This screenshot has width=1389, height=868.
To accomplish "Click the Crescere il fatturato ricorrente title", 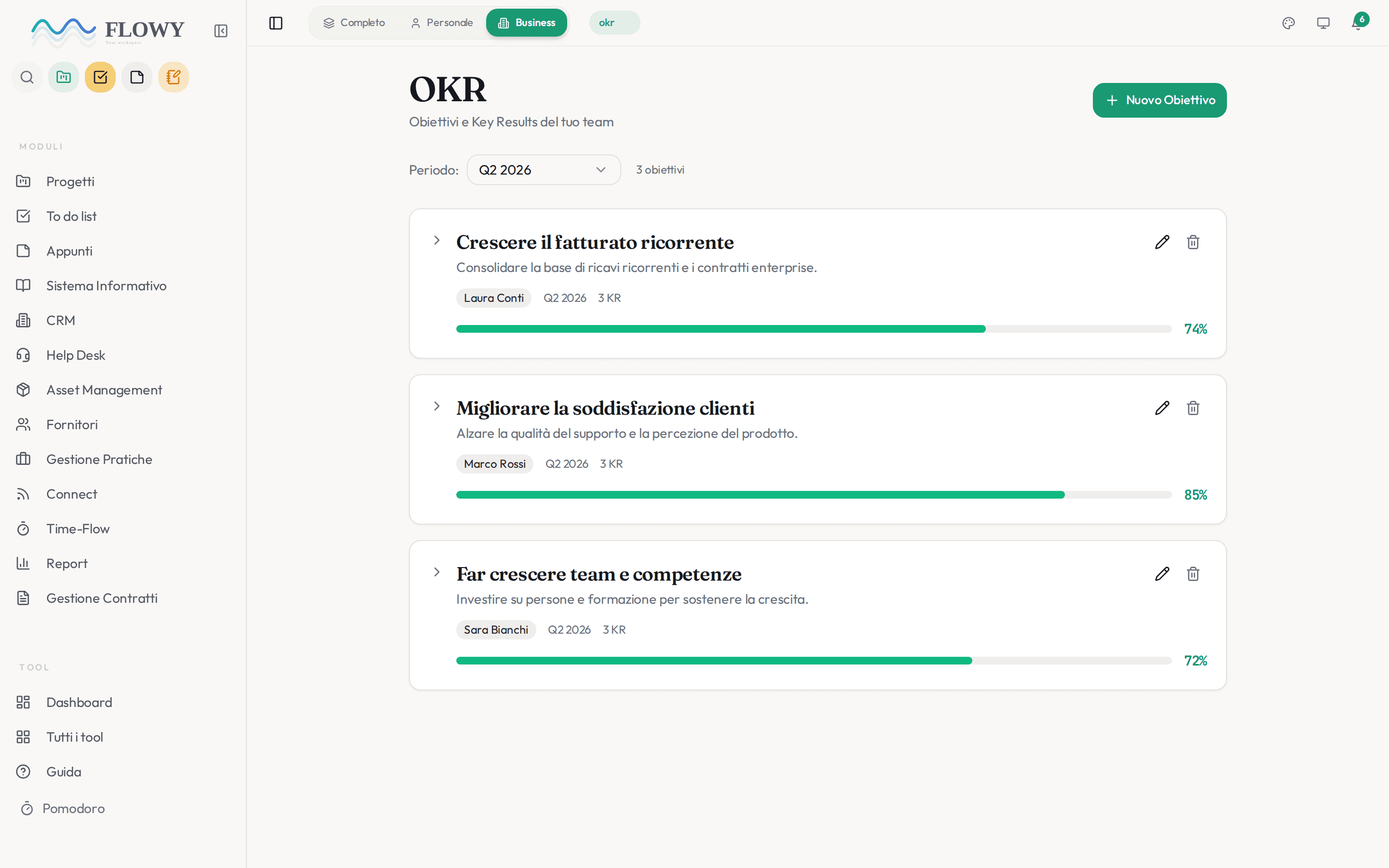I will [595, 242].
